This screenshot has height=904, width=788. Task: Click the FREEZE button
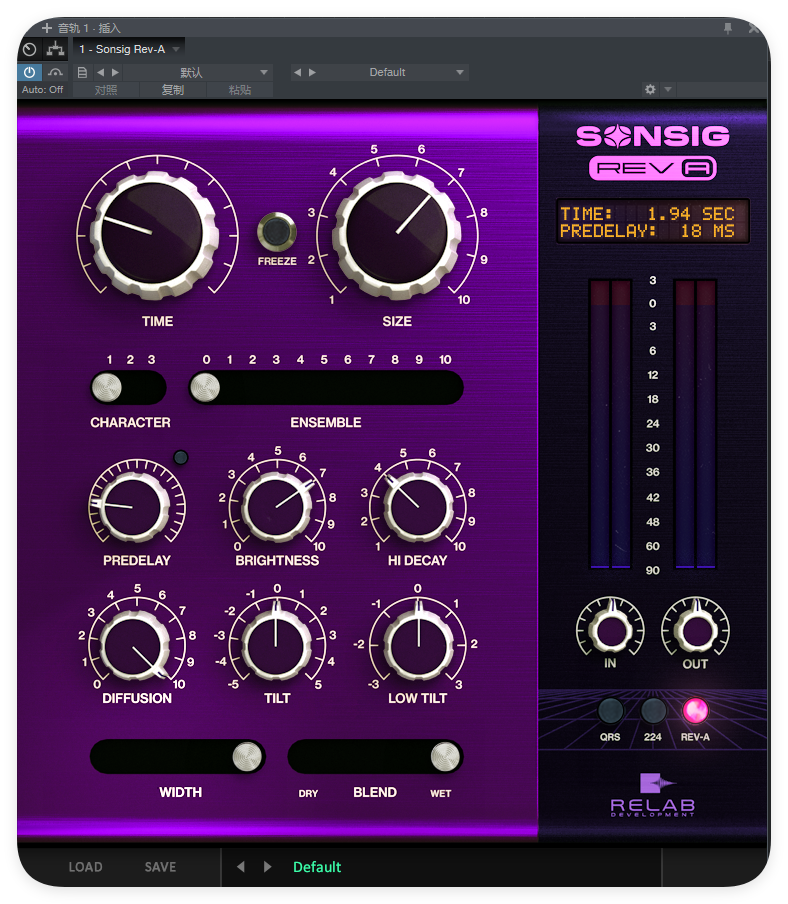(277, 232)
